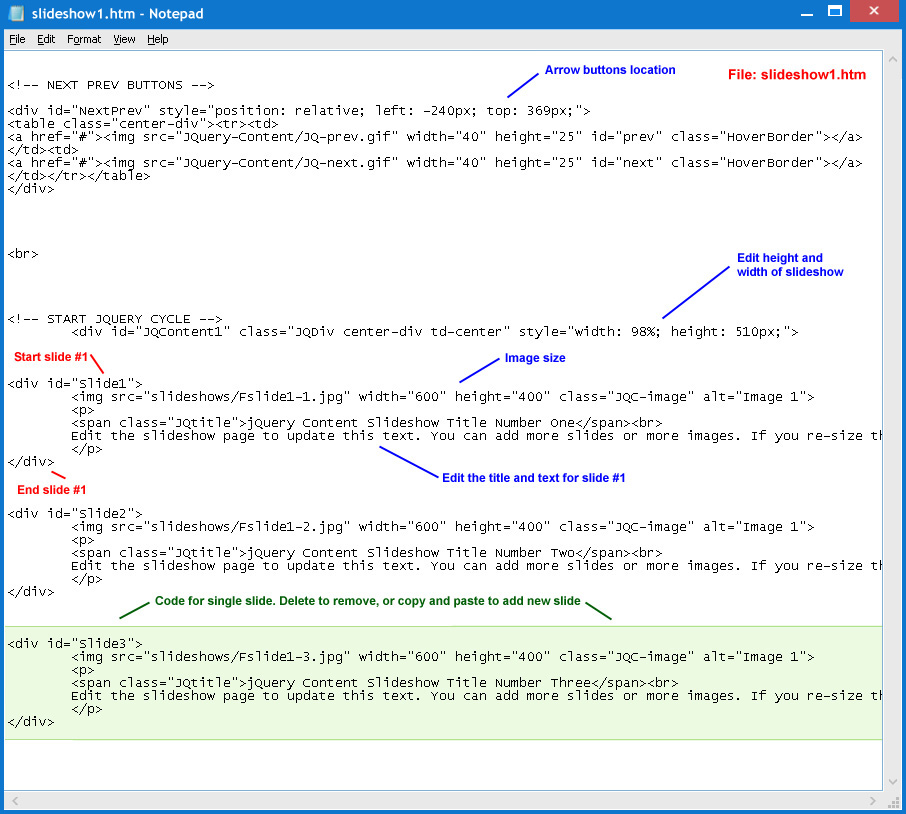Click the scroll-down arrow on the vertical scrollbar
The width and height of the screenshot is (906, 814).
point(893,781)
